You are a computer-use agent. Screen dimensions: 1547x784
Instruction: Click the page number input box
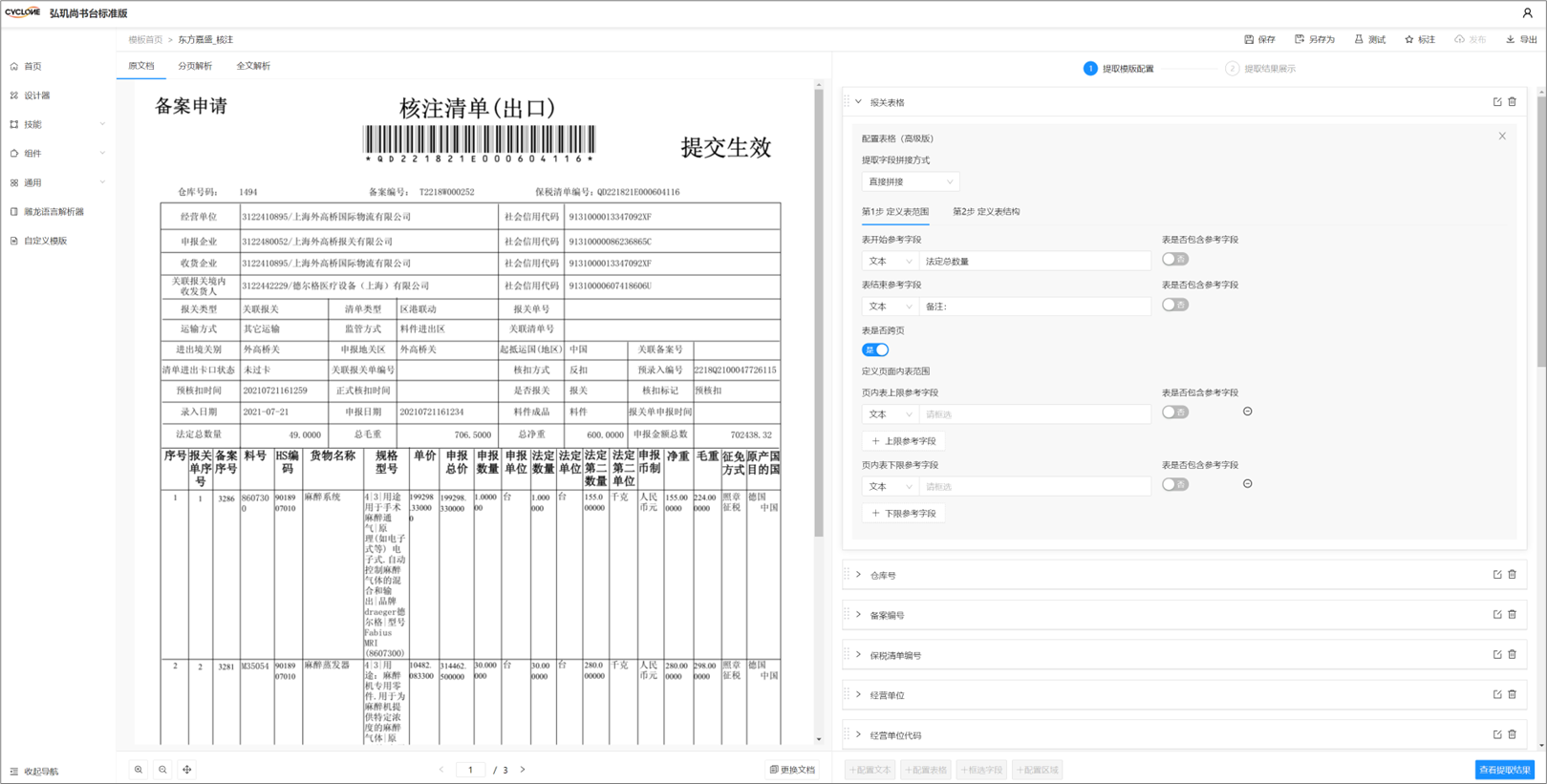point(470,770)
